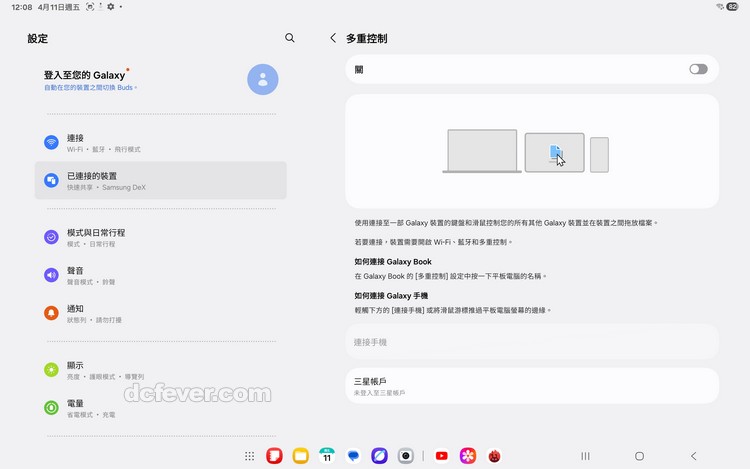This screenshot has width=750, height=469.
Task: Tap the Wi-Fi status bar icon
Action: pos(720,7)
